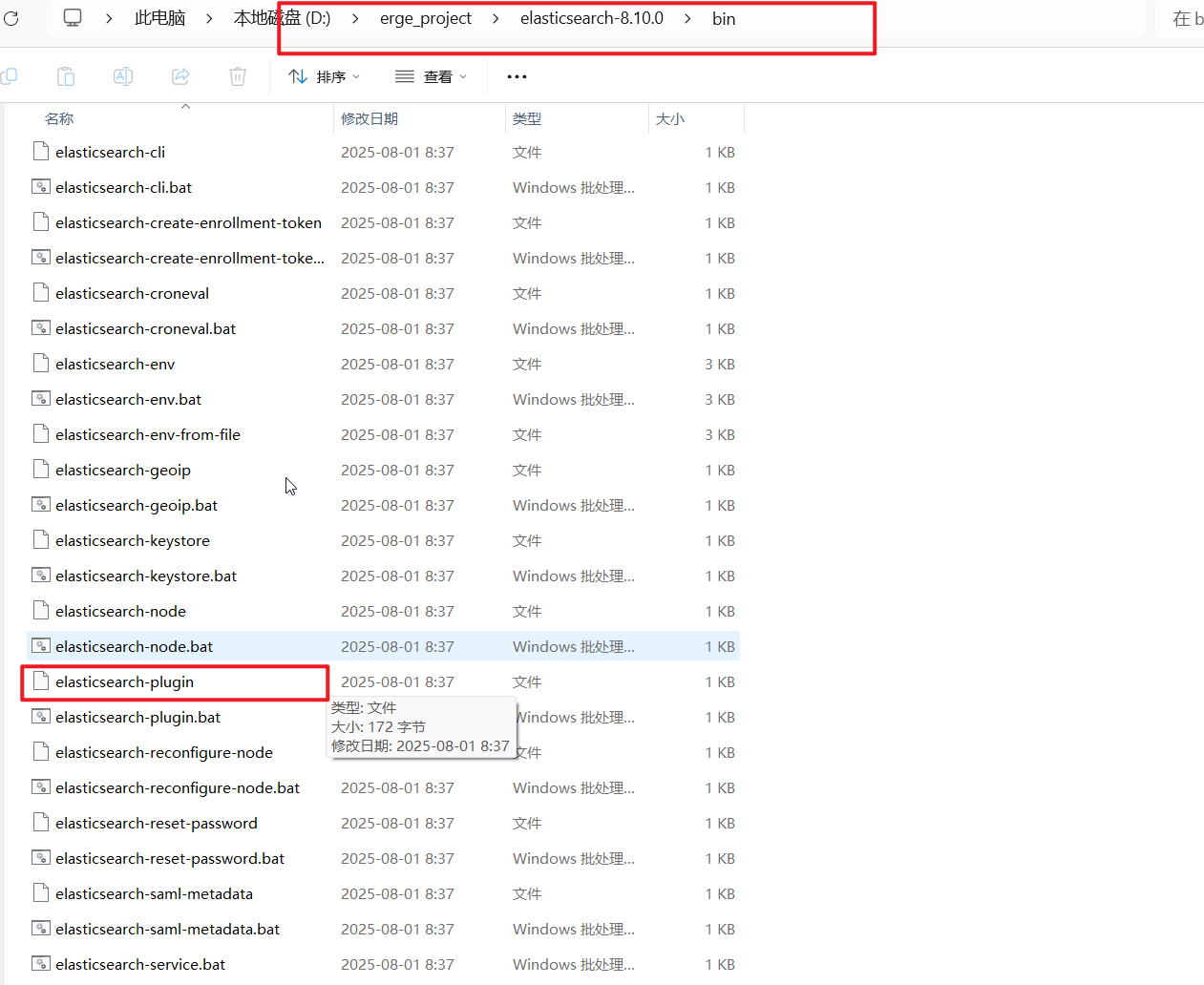Click the elasticsearch-reconfigure-node.bat file icon
The height and width of the screenshot is (985, 1204).
41,787
